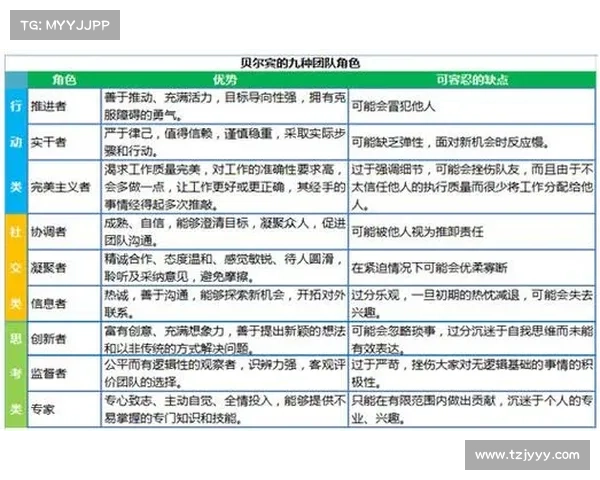Viewport: 600px width, 480px height.
Task: Click the advantage text starting 严于律己,值得信赖
Action: pyautogui.click(x=225, y=142)
